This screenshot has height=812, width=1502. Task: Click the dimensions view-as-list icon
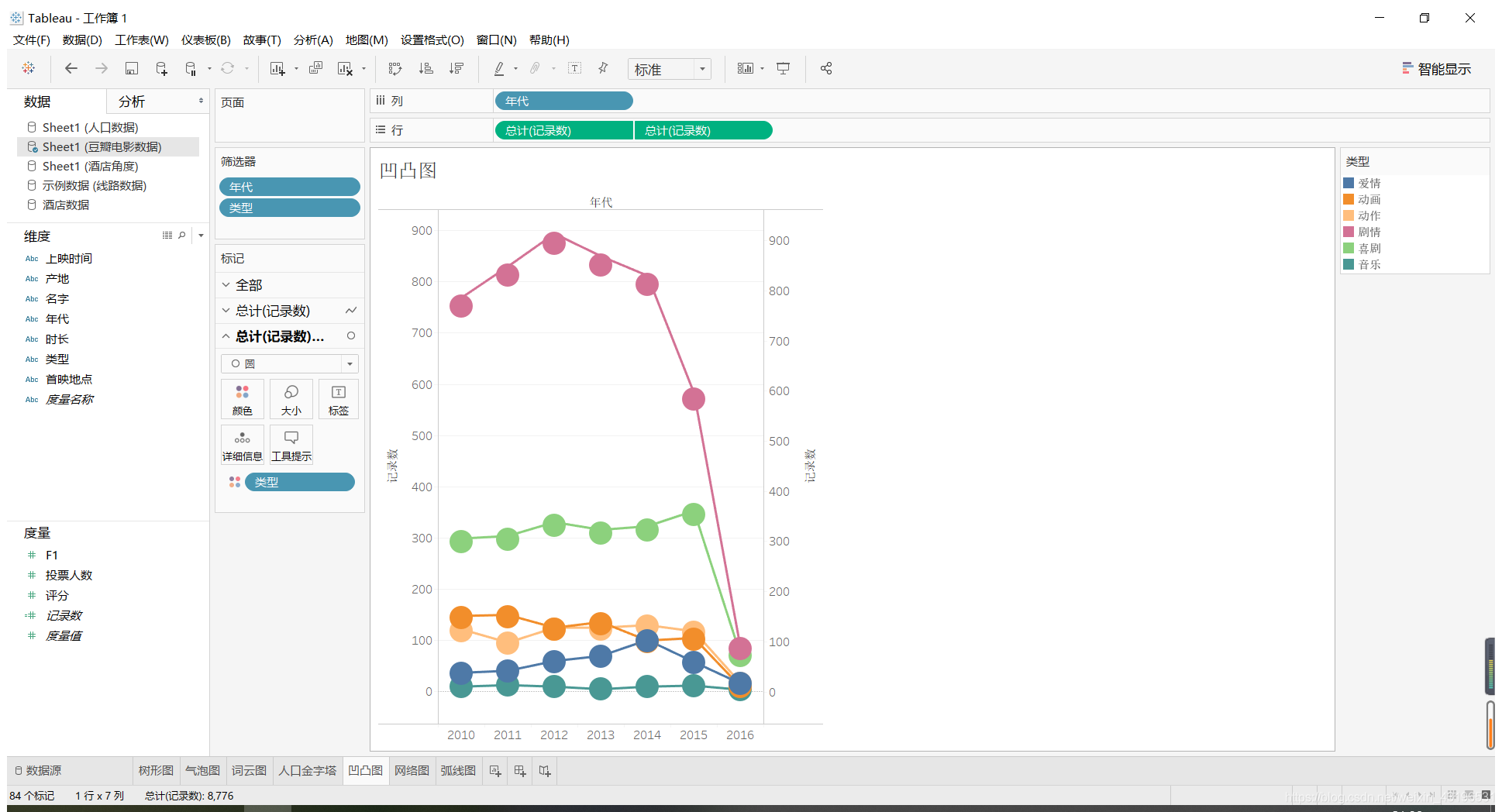(x=167, y=235)
